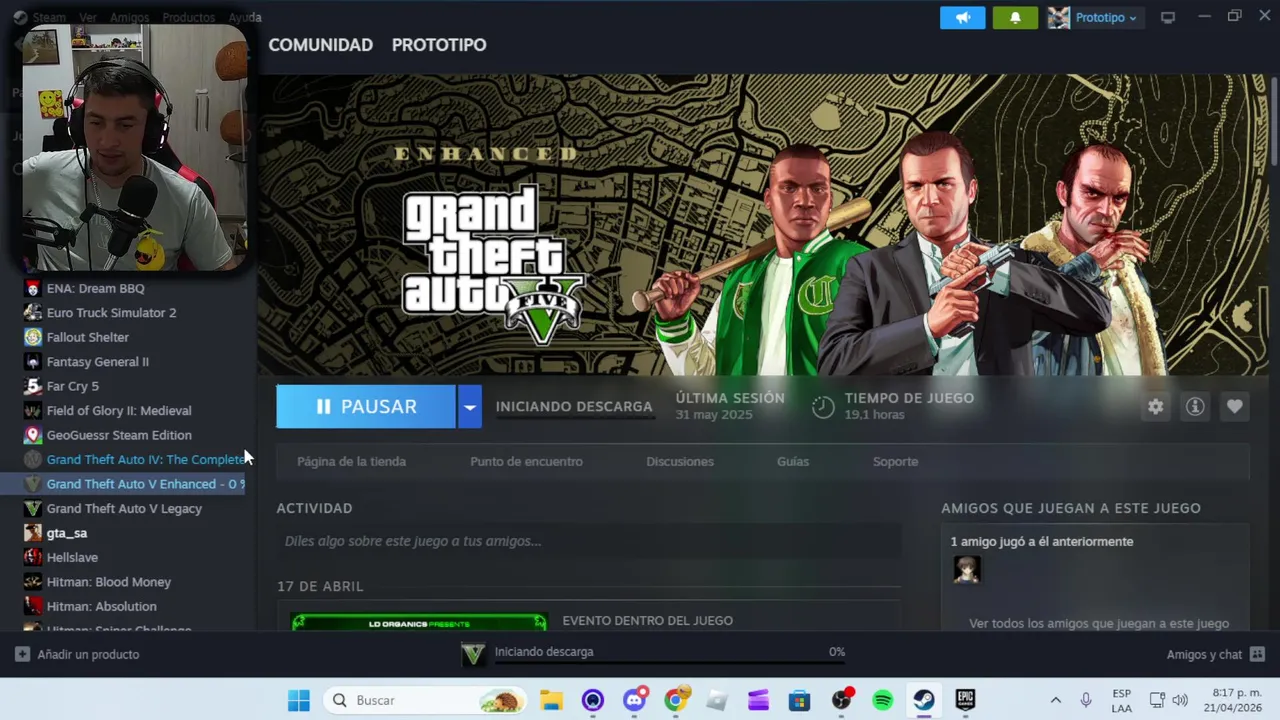Open Soporte link
The width and height of the screenshot is (1280, 720).
(x=895, y=461)
